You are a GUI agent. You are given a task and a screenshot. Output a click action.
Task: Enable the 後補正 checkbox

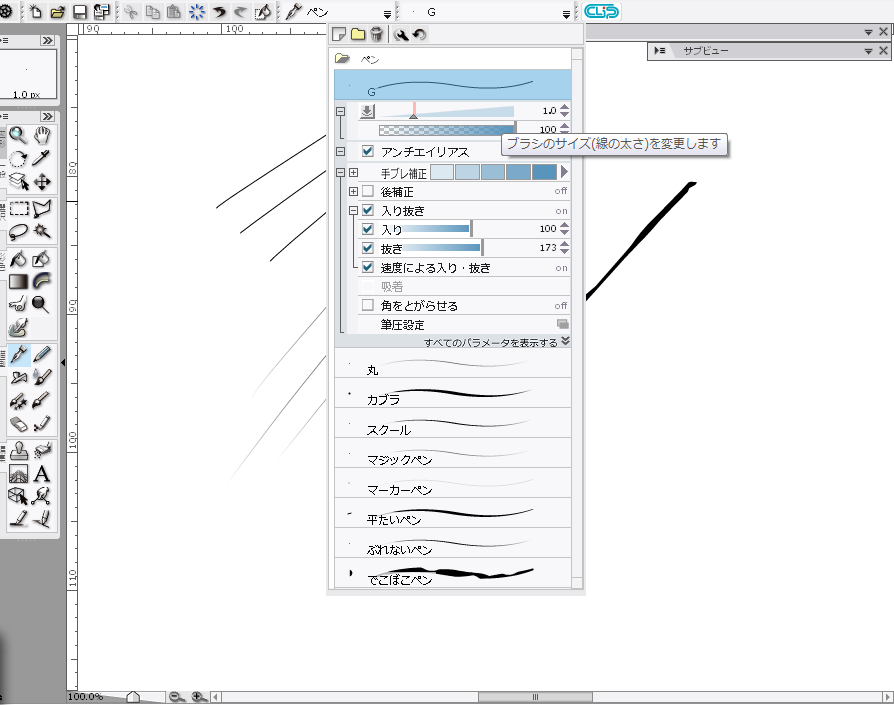[x=368, y=191]
